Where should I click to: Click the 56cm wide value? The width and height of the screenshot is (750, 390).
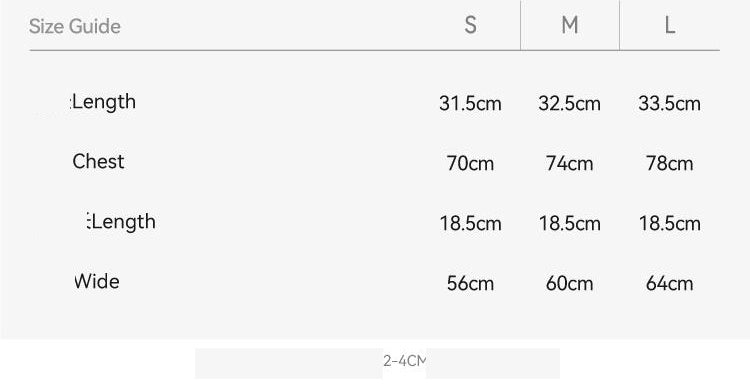470,284
